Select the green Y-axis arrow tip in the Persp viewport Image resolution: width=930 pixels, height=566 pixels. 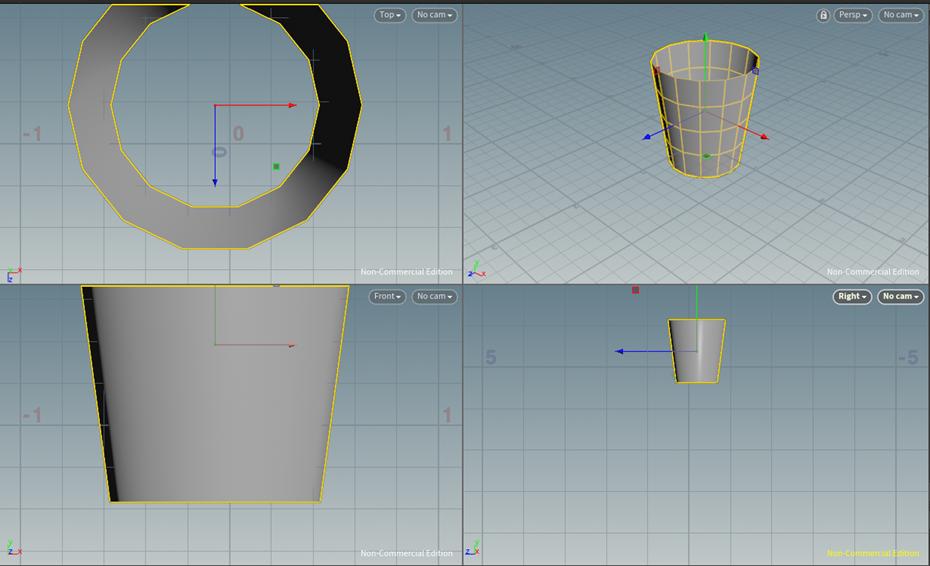(705, 37)
